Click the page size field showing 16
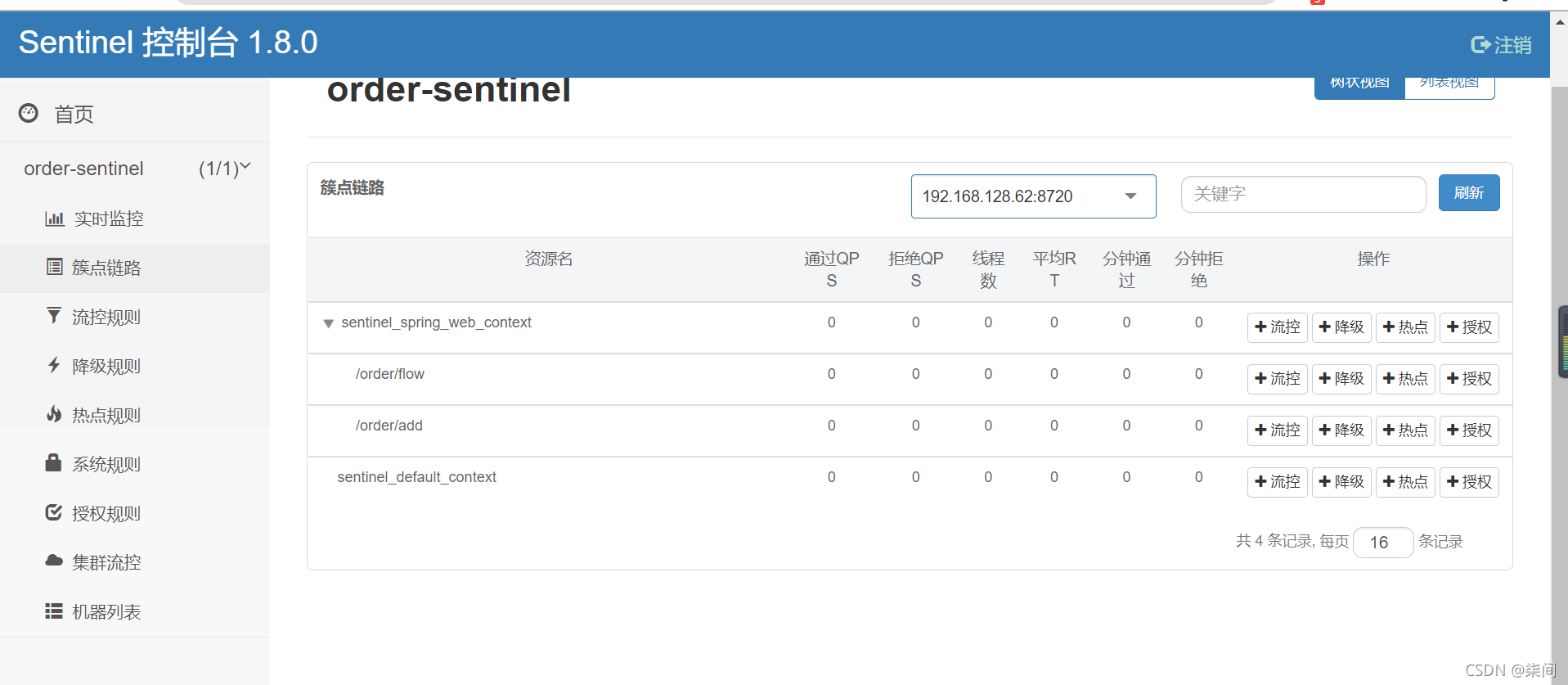Screen dimensions: 1568x685 [x=1383, y=543]
